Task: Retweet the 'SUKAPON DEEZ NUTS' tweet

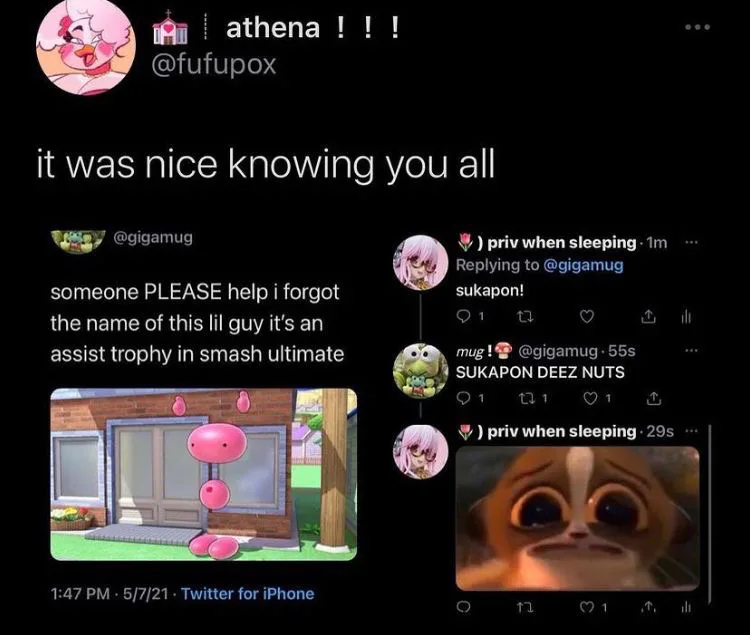Action: [x=526, y=398]
